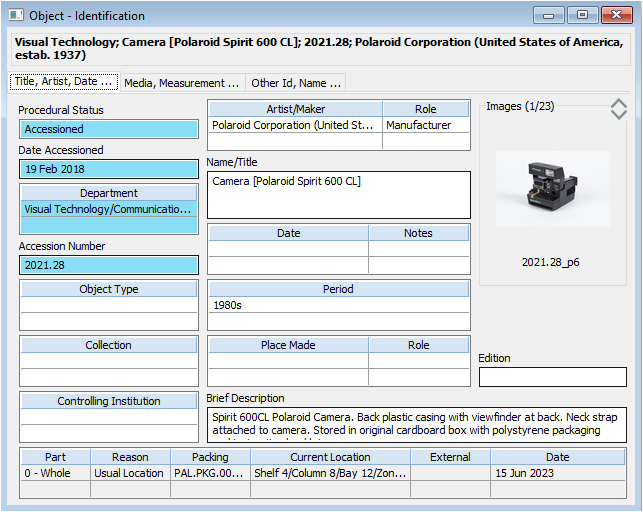Show previous image with up arrow
643x512 pixels.
(x=618, y=104)
